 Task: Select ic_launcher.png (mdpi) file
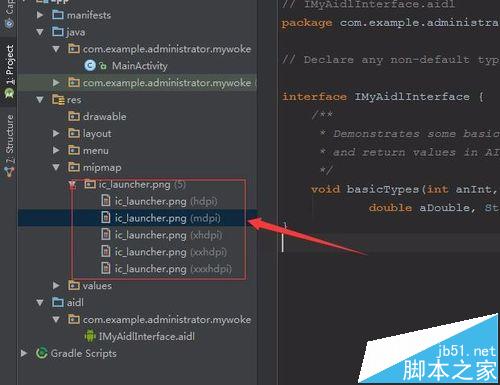tap(167, 218)
